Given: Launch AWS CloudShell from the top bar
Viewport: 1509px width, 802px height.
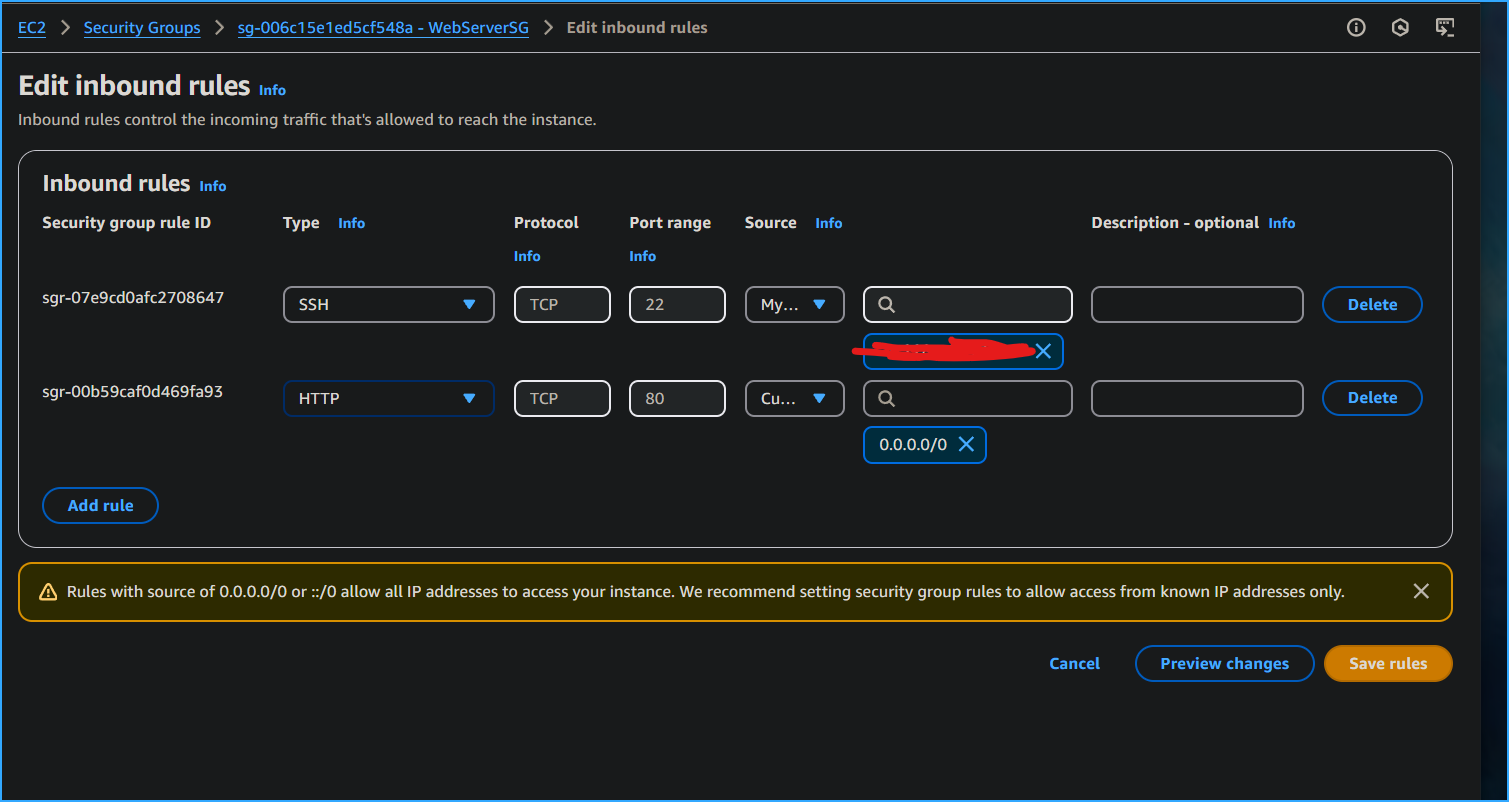Looking at the screenshot, I should click(x=1445, y=27).
